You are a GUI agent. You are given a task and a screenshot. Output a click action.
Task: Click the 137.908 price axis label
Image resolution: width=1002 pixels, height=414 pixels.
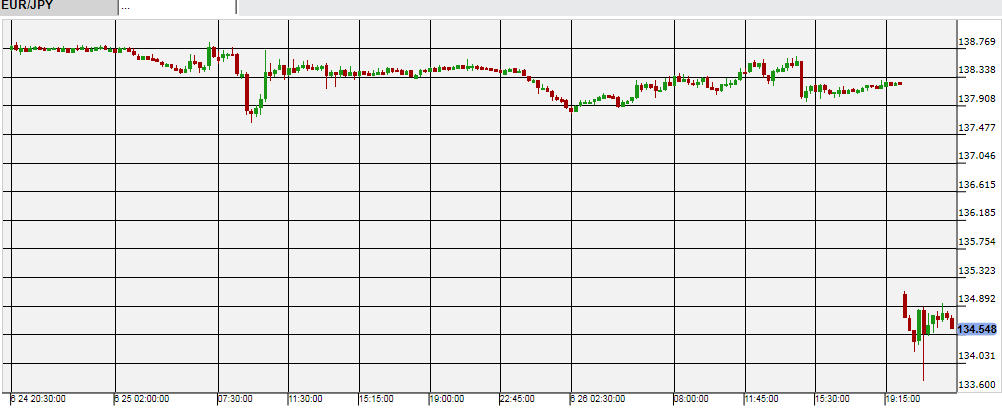(x=976, y=99)
